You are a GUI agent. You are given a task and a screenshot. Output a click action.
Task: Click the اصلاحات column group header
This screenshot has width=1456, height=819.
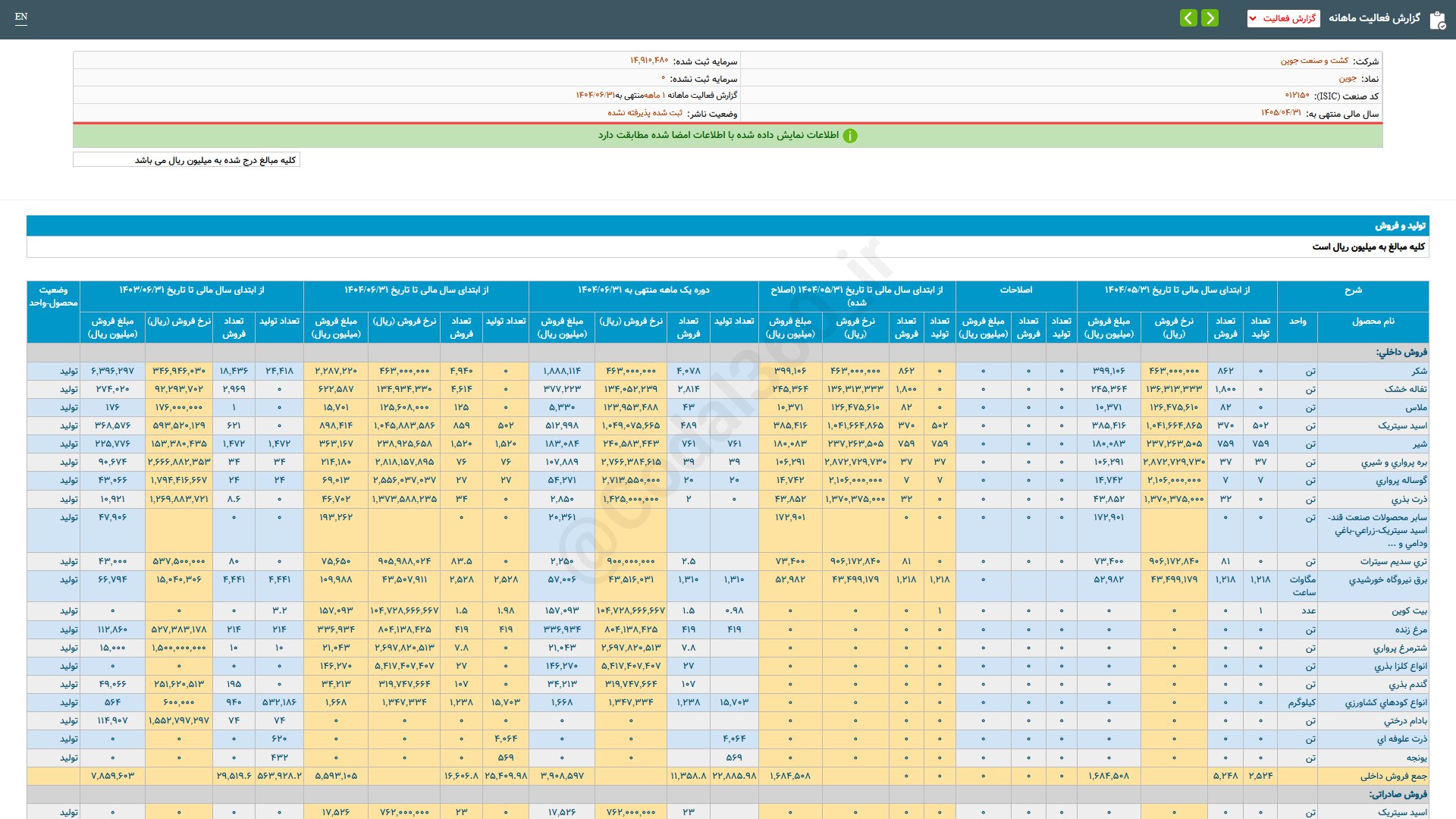[1015, 290]
